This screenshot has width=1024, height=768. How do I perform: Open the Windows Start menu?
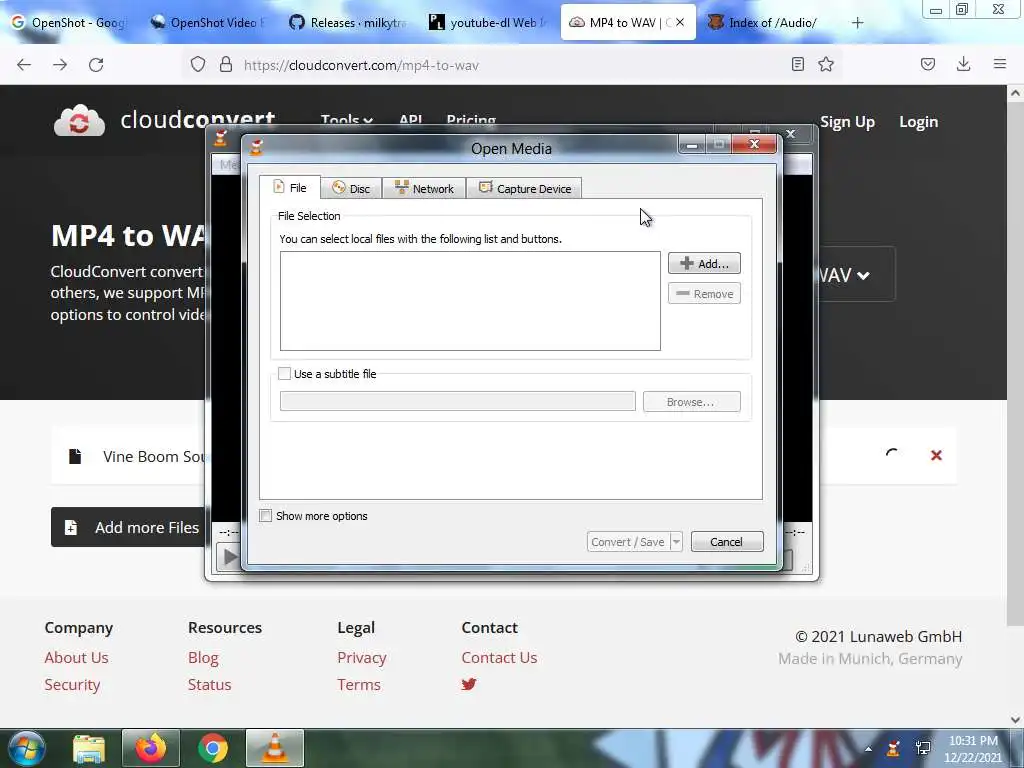tap(26, 748)
